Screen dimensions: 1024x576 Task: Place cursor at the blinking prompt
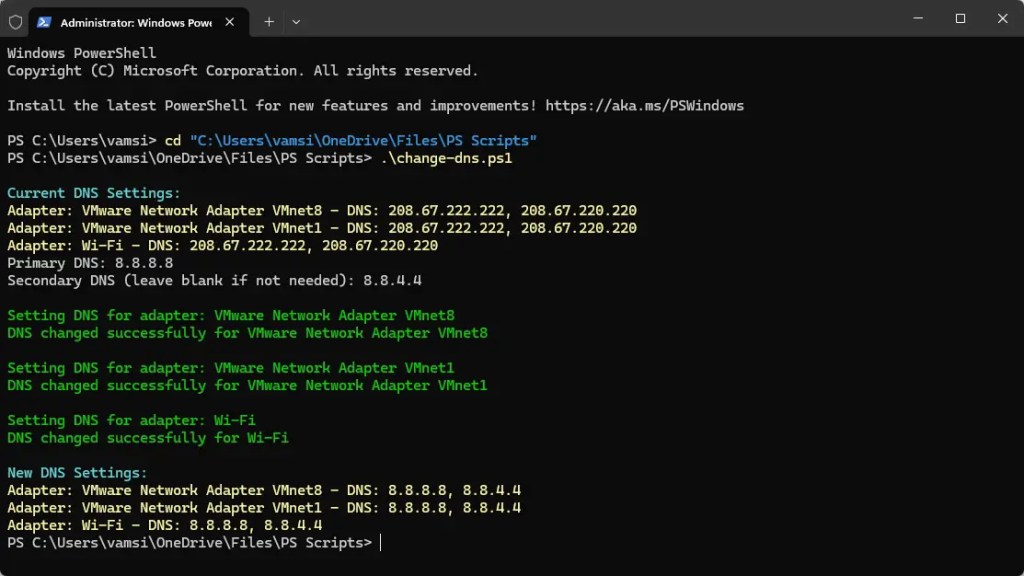tap(378, 542)
